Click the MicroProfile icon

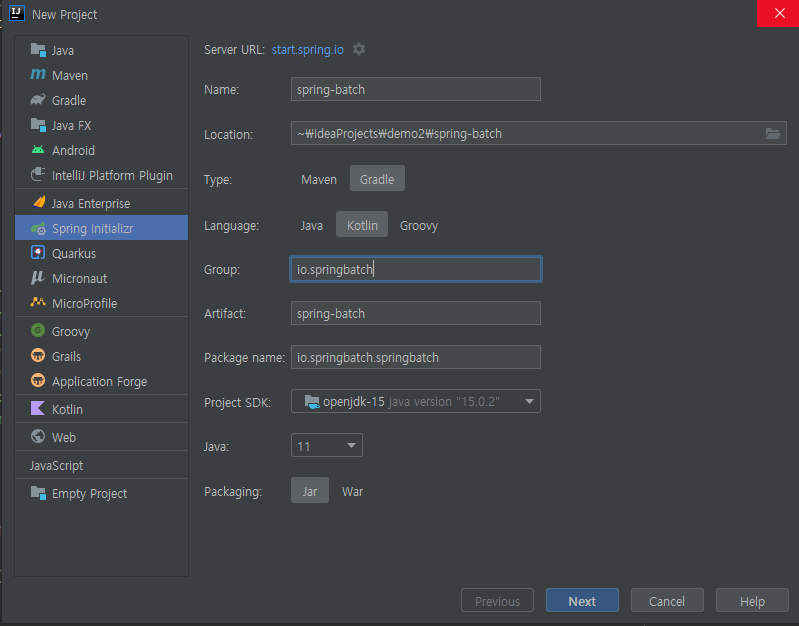pyautogui.click(x=38, y=302)
